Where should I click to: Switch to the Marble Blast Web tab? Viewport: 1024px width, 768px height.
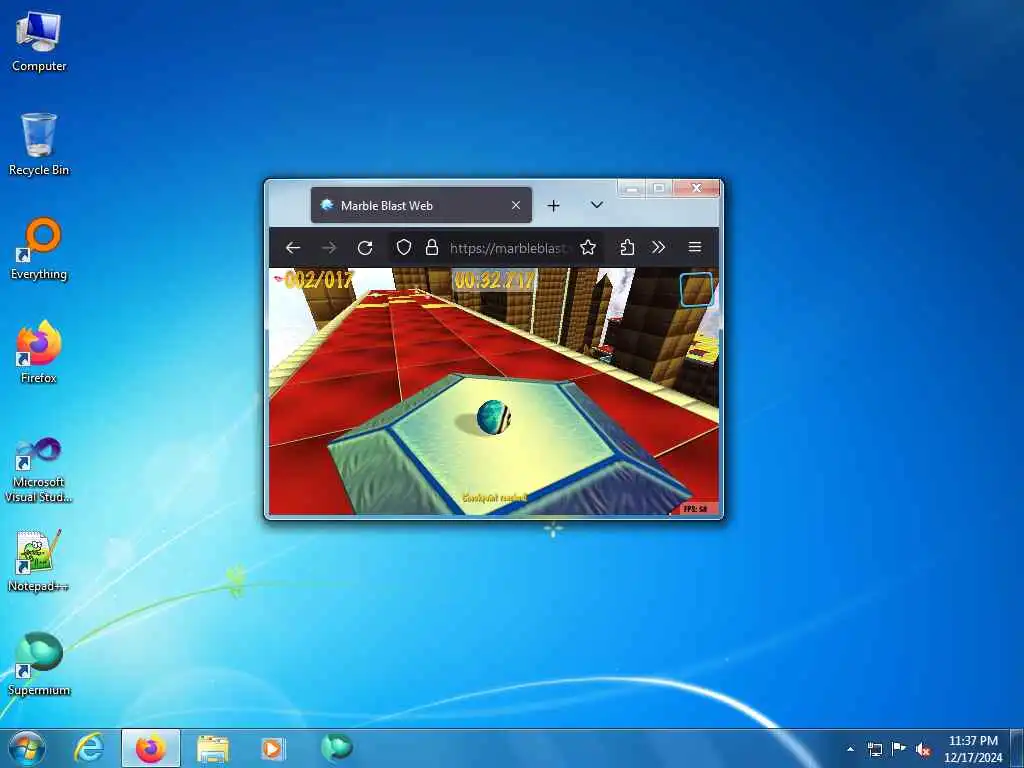[x=421, y=205]
